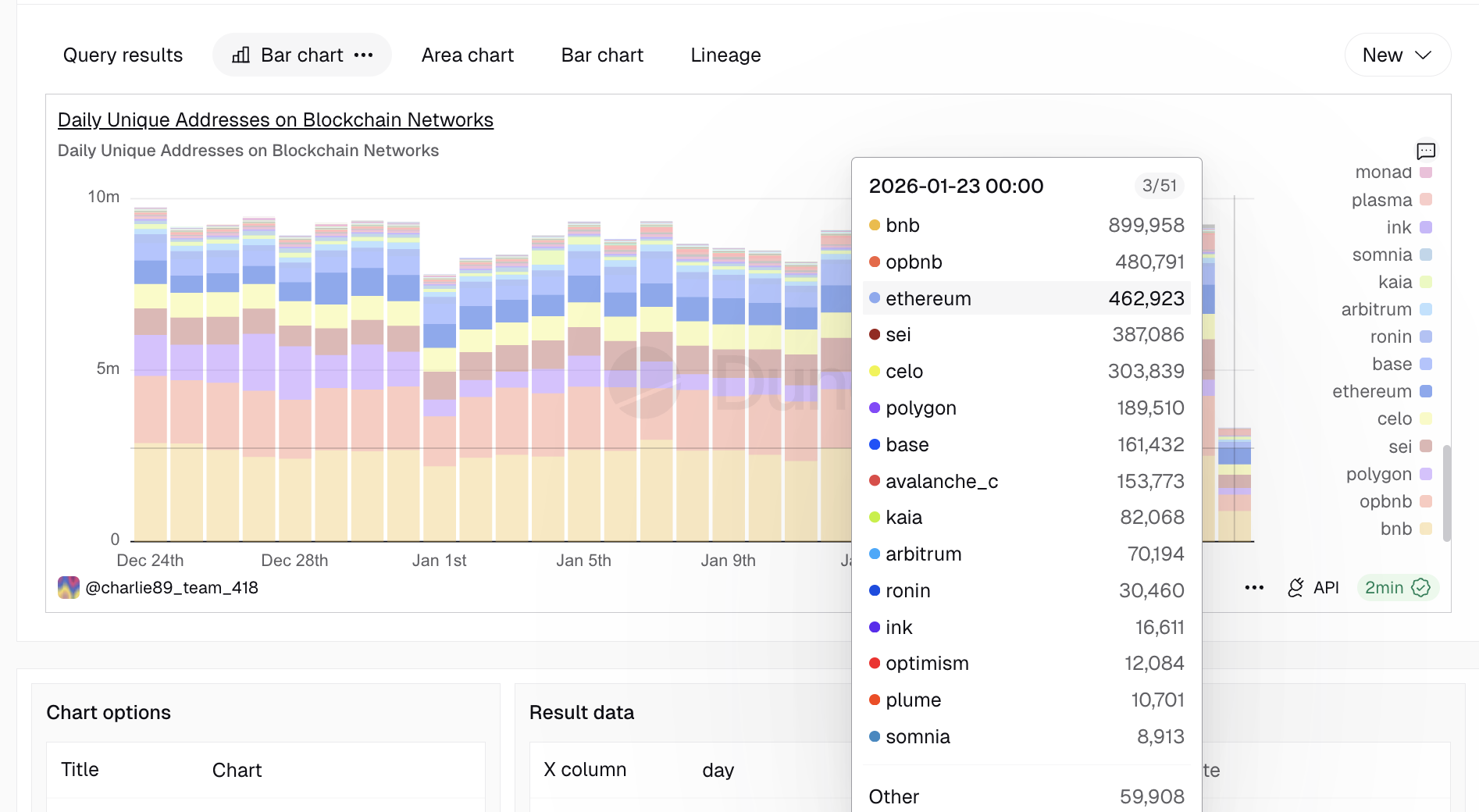Screen dimensions: 1479x812
Task: Select the ethereum row in tooltip
Action: pos(1025,298)
